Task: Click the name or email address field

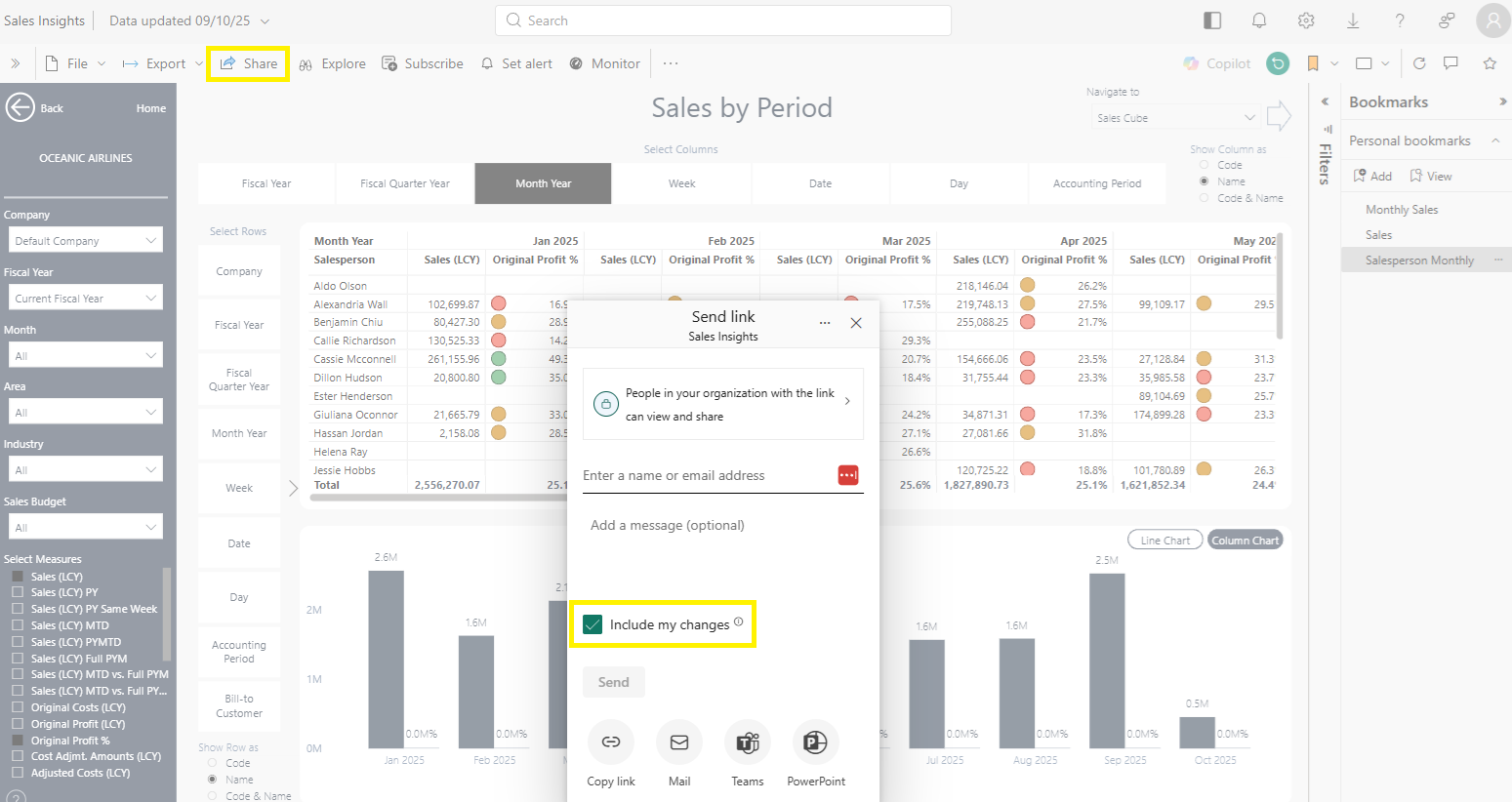Action: pos(708,476)
